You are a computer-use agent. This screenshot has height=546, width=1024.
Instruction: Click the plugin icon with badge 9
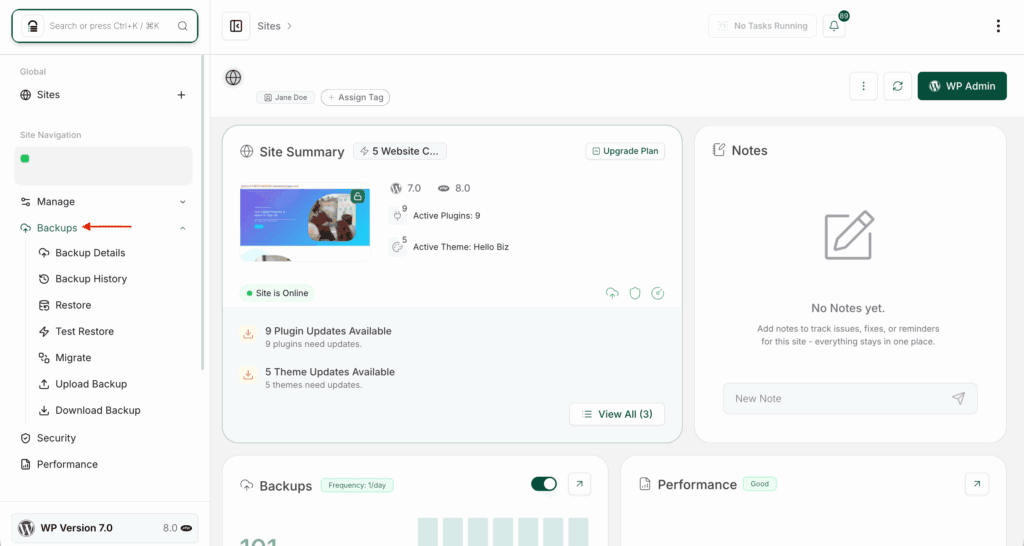397,215
